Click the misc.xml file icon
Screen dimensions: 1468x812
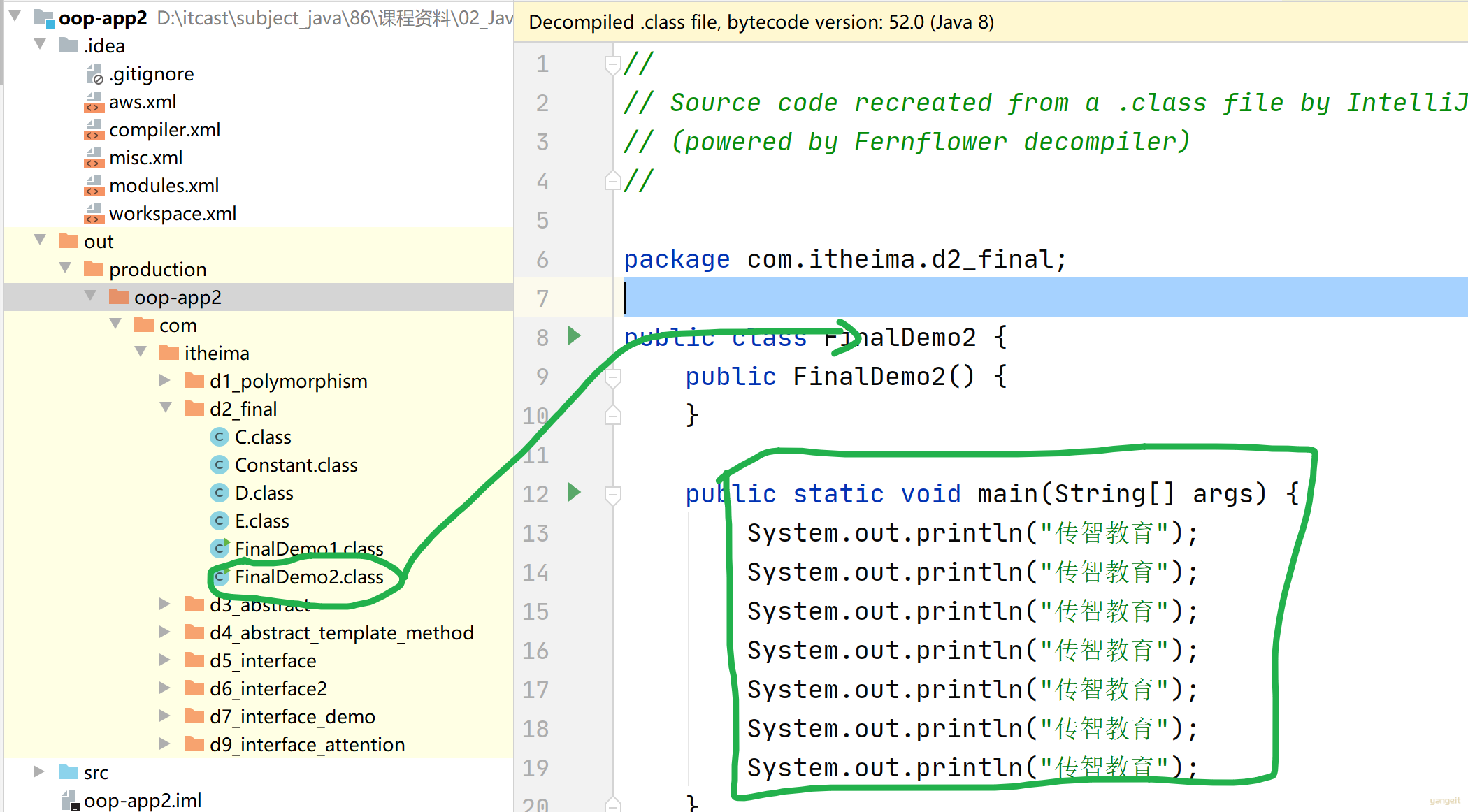(94, 157)
